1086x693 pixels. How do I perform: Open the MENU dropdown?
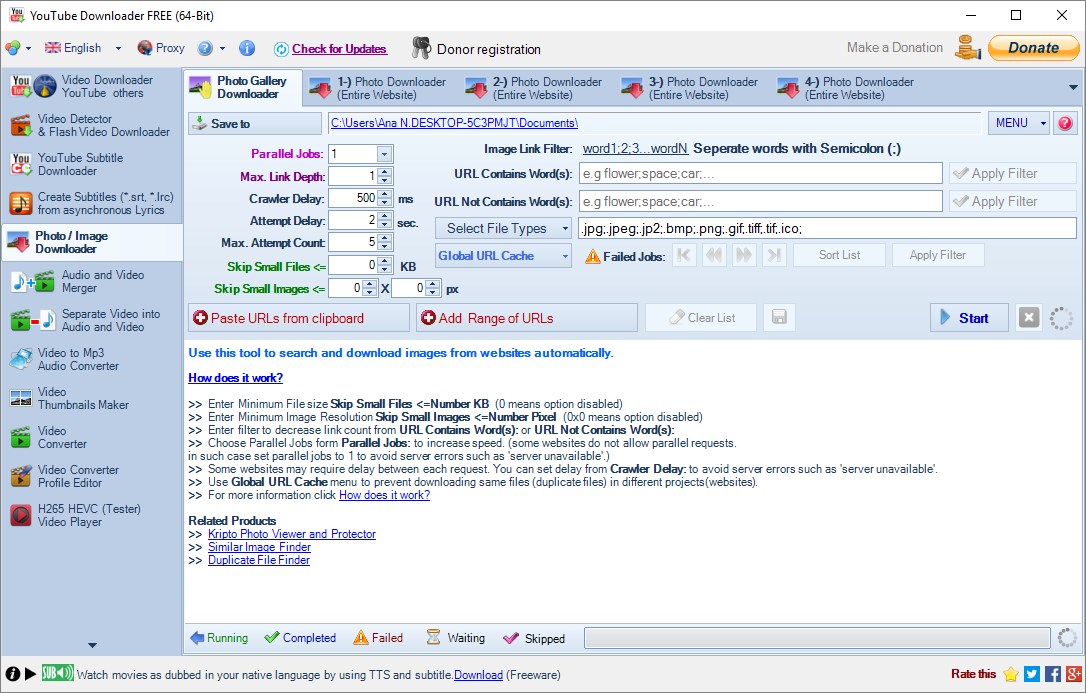point(1018,123)
